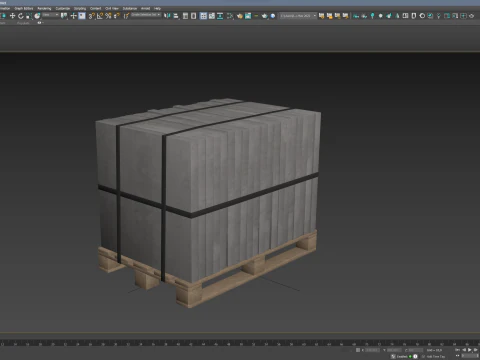This screenshot has width=480, height=360.
Task: Go to the start frame
Action: click(x=458, y=350)
